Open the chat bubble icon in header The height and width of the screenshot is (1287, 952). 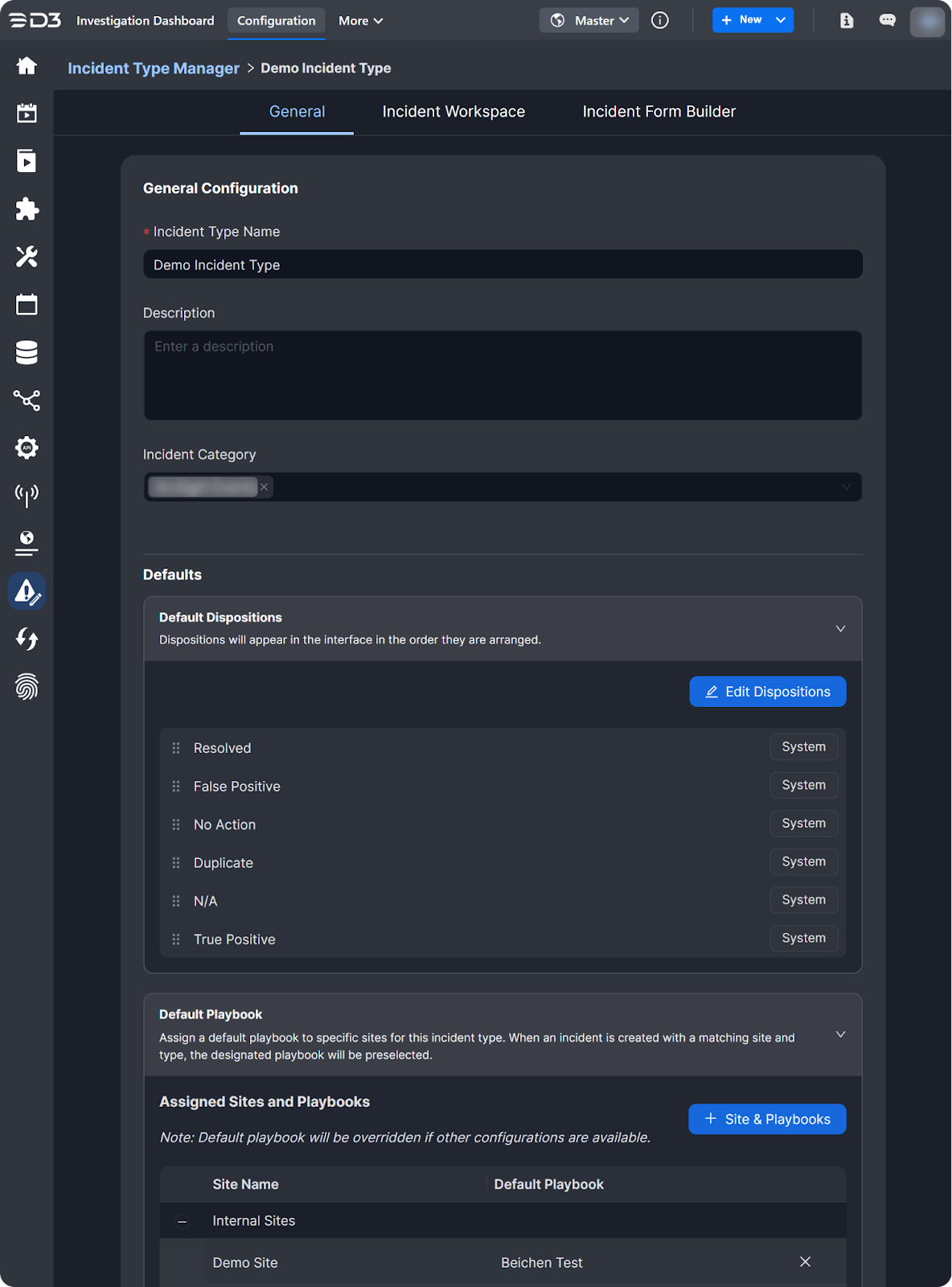click(887, 20)
